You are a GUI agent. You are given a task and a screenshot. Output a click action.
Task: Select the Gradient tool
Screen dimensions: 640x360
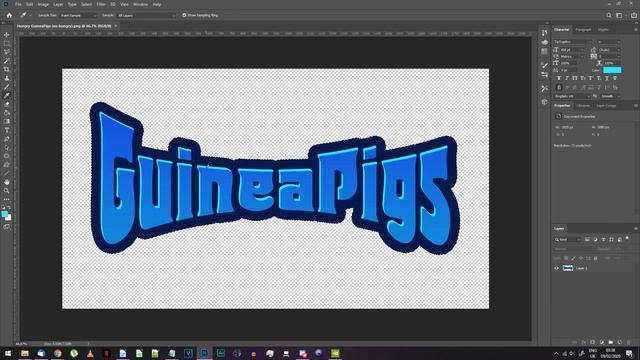click(7, 121)
